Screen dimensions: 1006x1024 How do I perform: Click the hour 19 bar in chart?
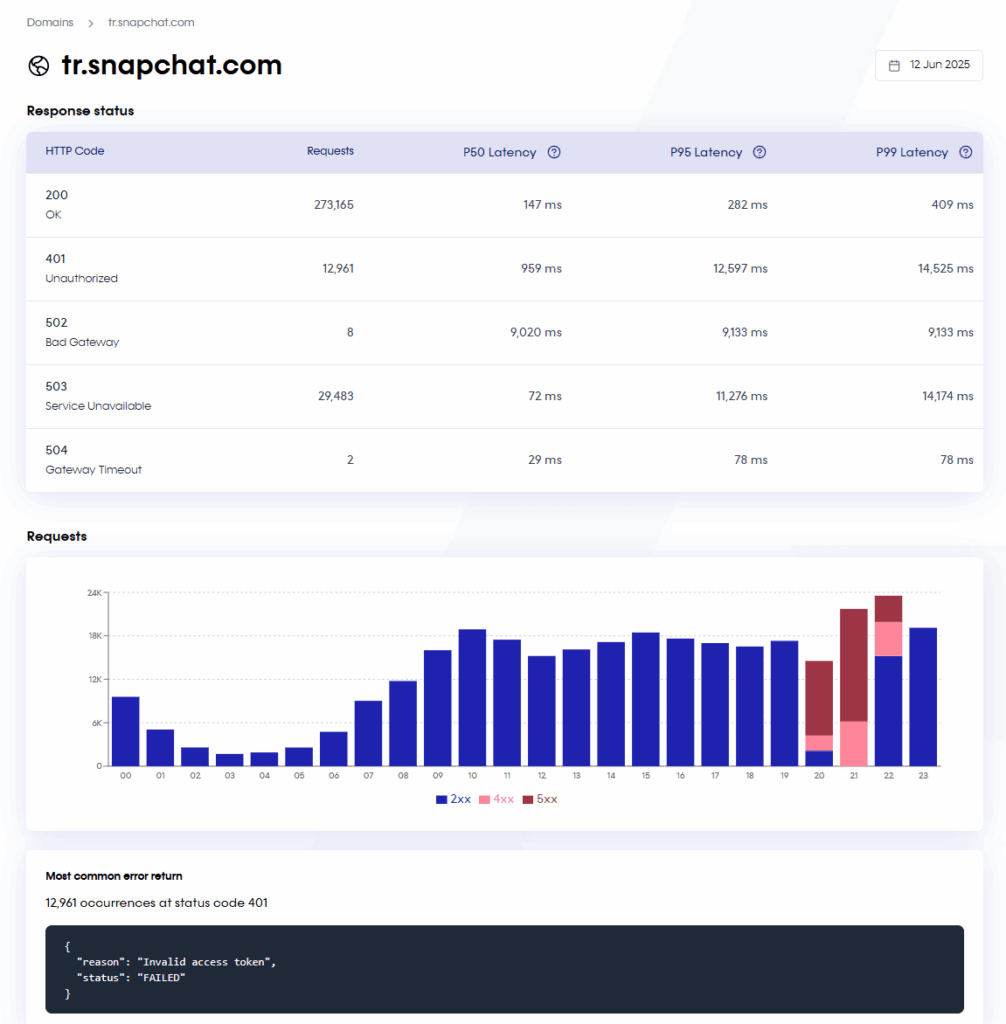point(785,704)
